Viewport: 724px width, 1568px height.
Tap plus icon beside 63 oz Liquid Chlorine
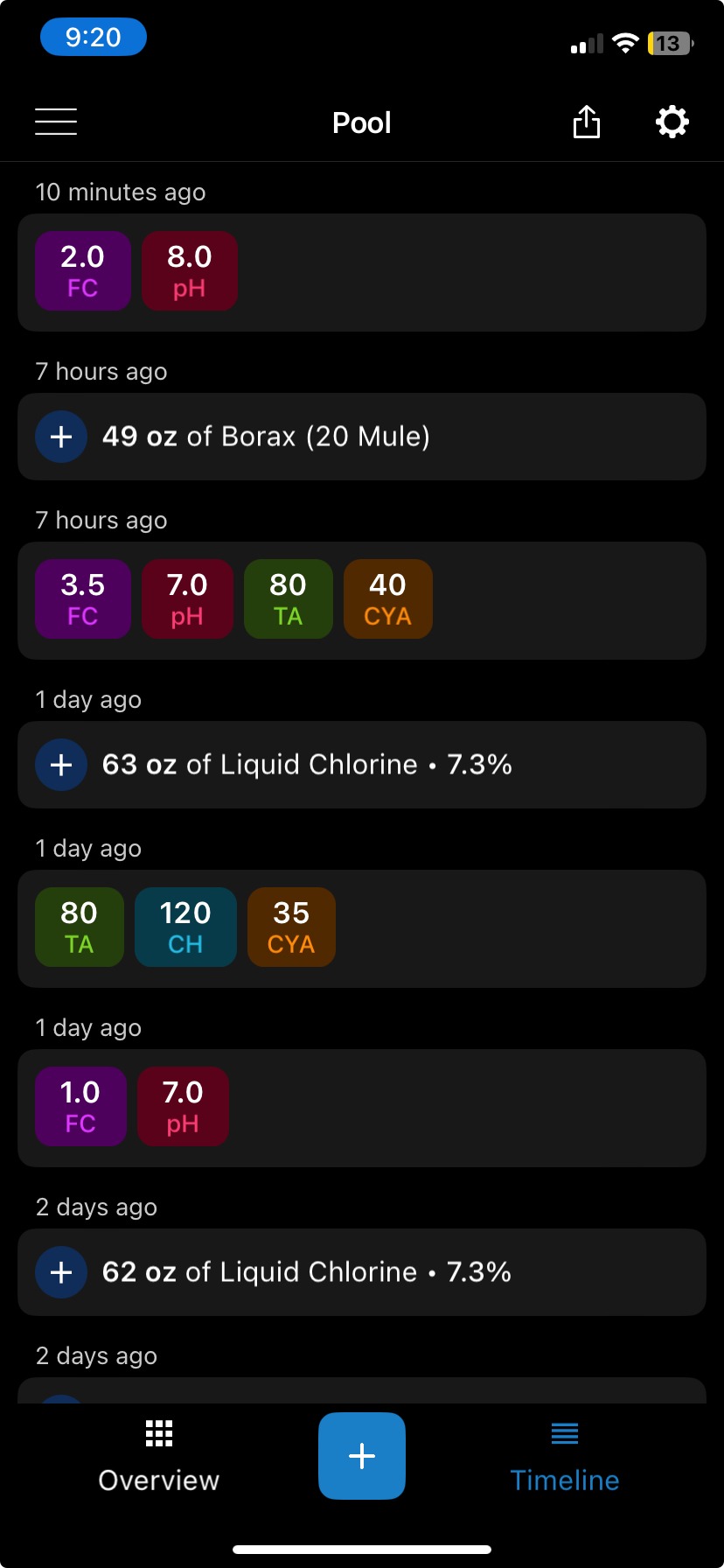coord(61,765)
